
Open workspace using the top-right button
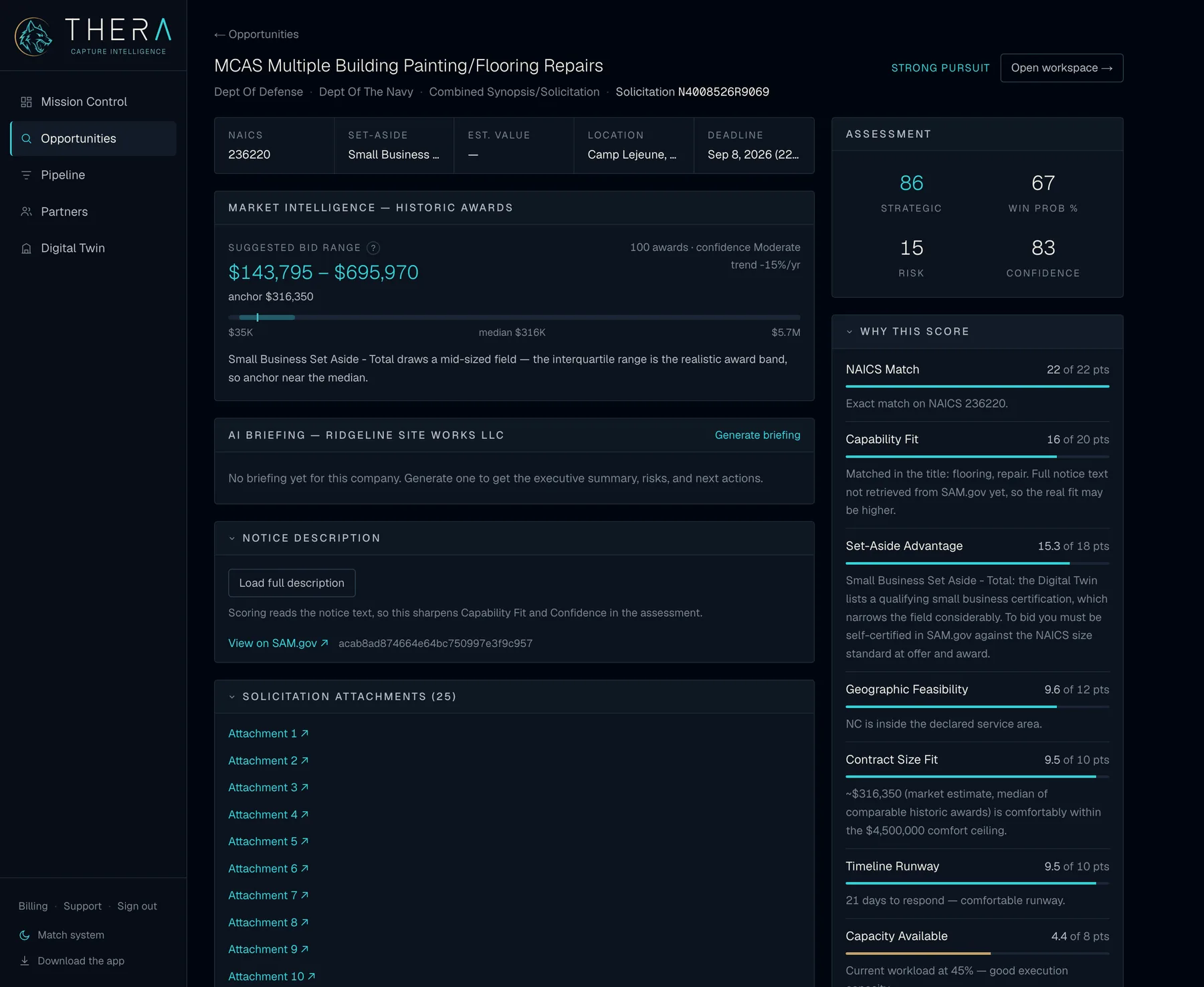pyautogui.click(x=1062, y=68)
